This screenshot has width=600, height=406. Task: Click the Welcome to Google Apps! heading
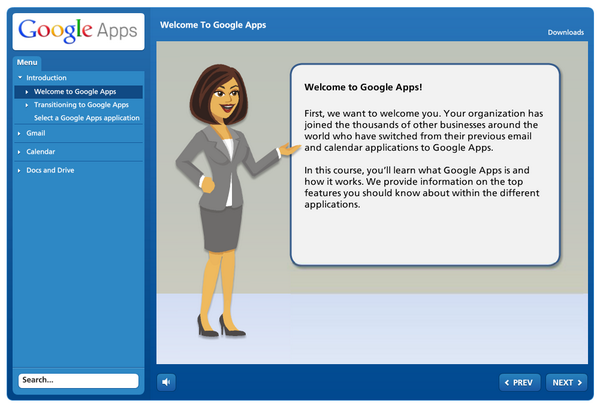363,87
